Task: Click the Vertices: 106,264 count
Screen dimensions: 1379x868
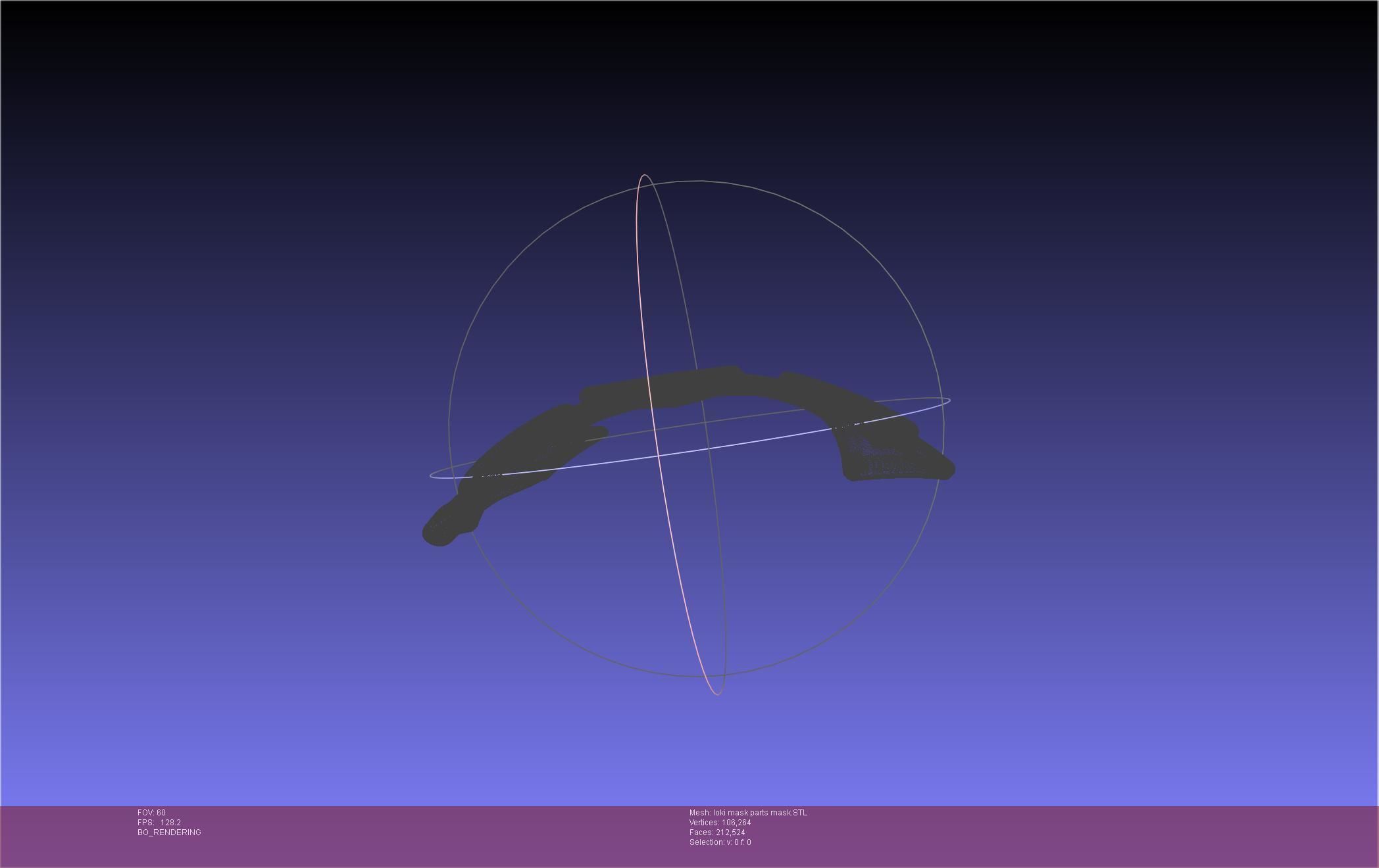Action: click(x=720, y=823)
